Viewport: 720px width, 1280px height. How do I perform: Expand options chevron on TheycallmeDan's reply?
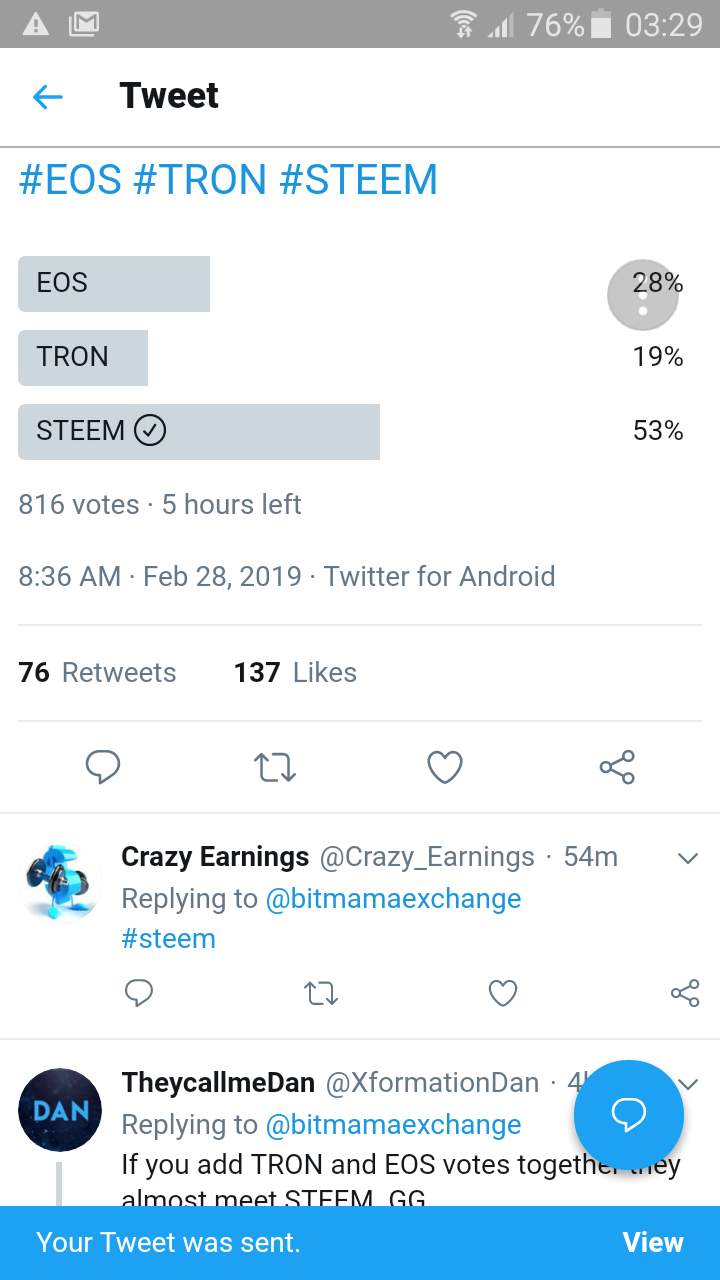pos(688,1084)
